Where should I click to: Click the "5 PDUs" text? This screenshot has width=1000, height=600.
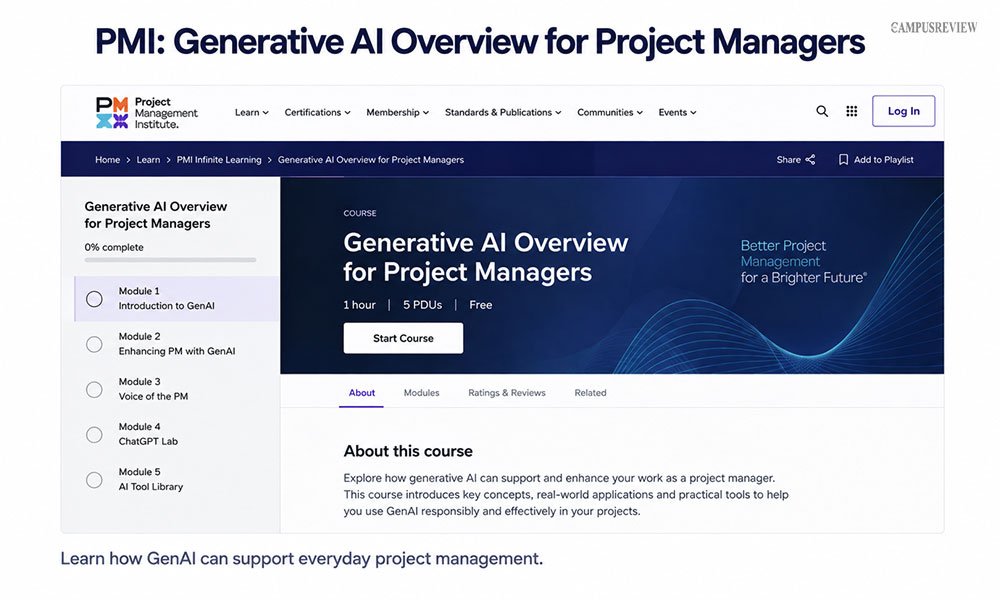pyautogui.click(x=422, y=305)
